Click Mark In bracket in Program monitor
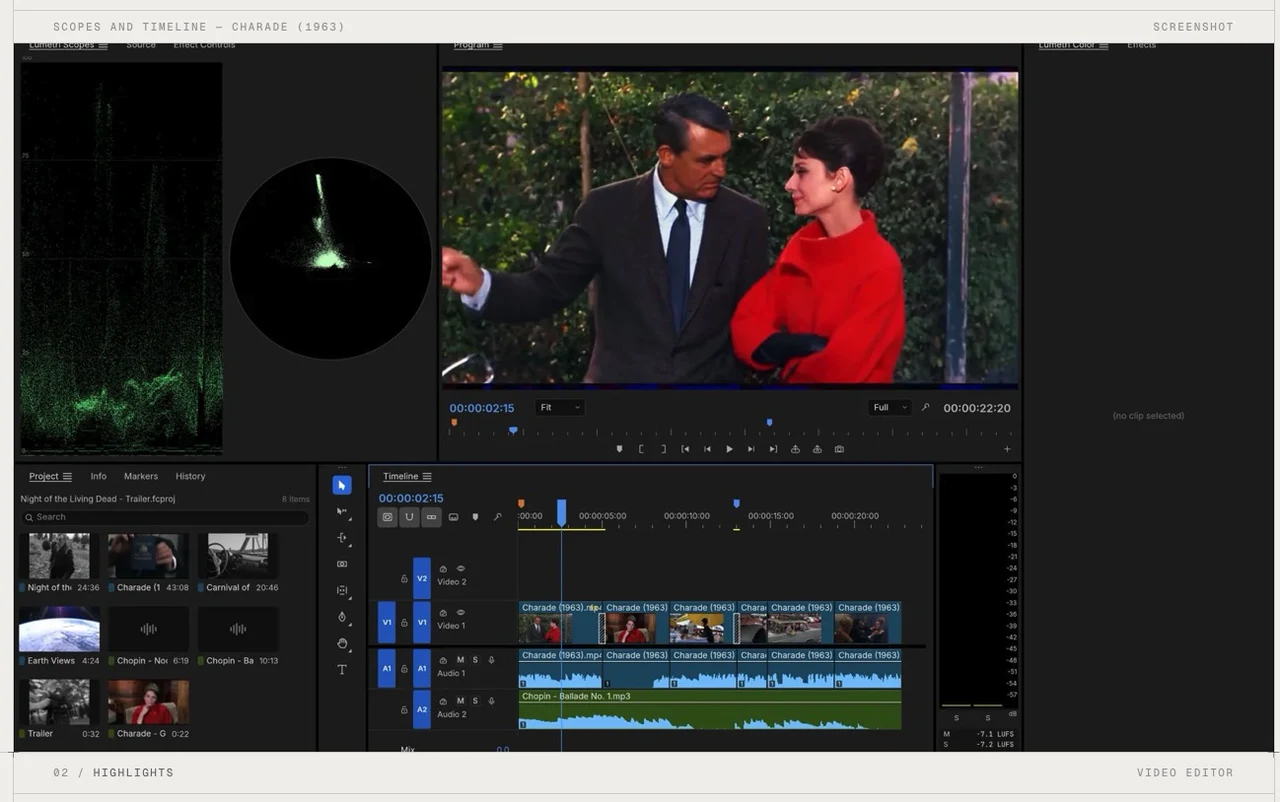This screenshot has height=802, width=1280. (x=641, y=449)
